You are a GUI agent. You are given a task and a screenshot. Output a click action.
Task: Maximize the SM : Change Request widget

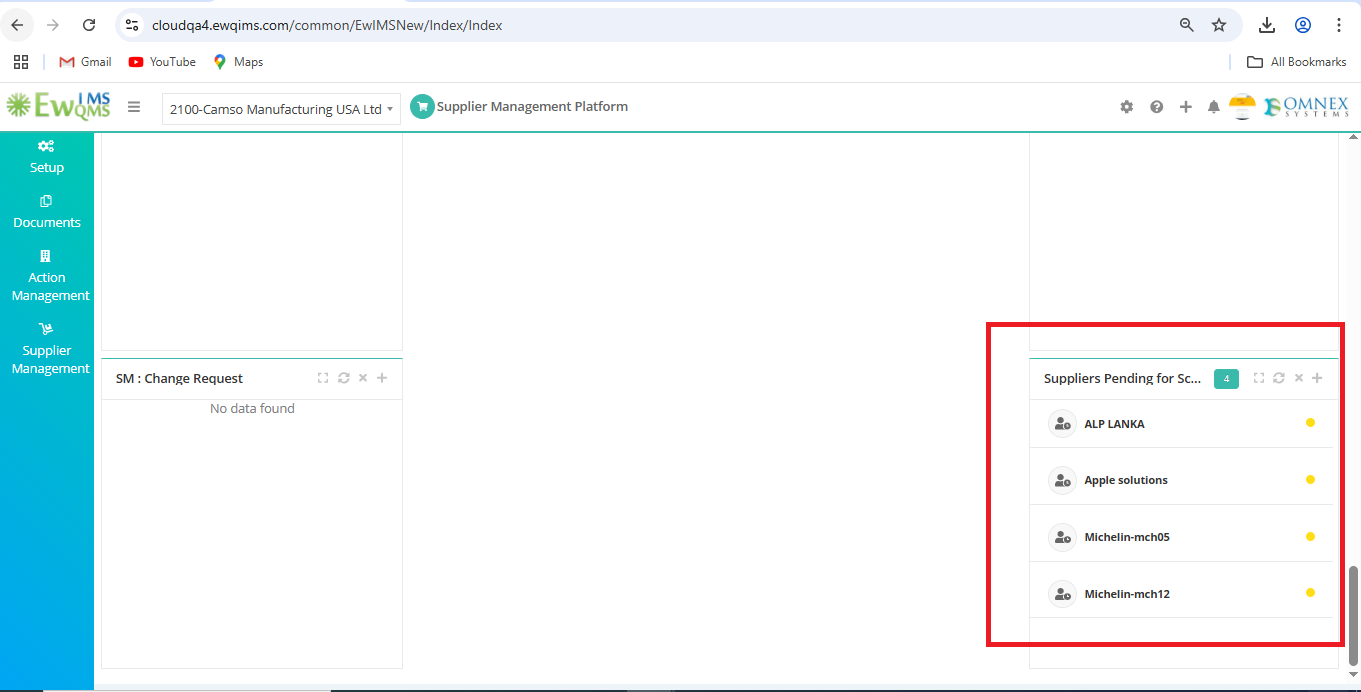[x=323, y=378]
